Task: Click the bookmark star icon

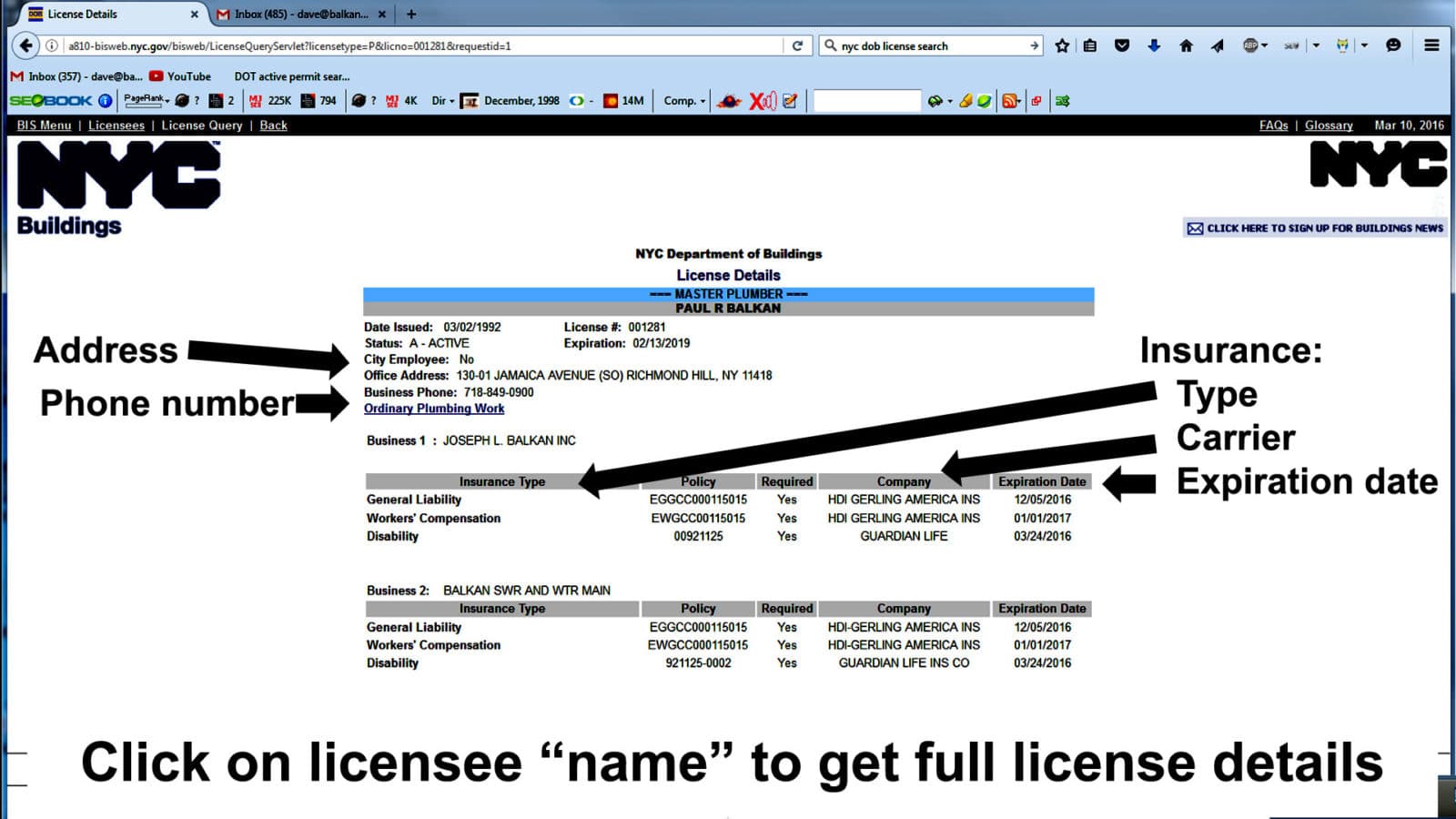Action: pos(1061,45)
